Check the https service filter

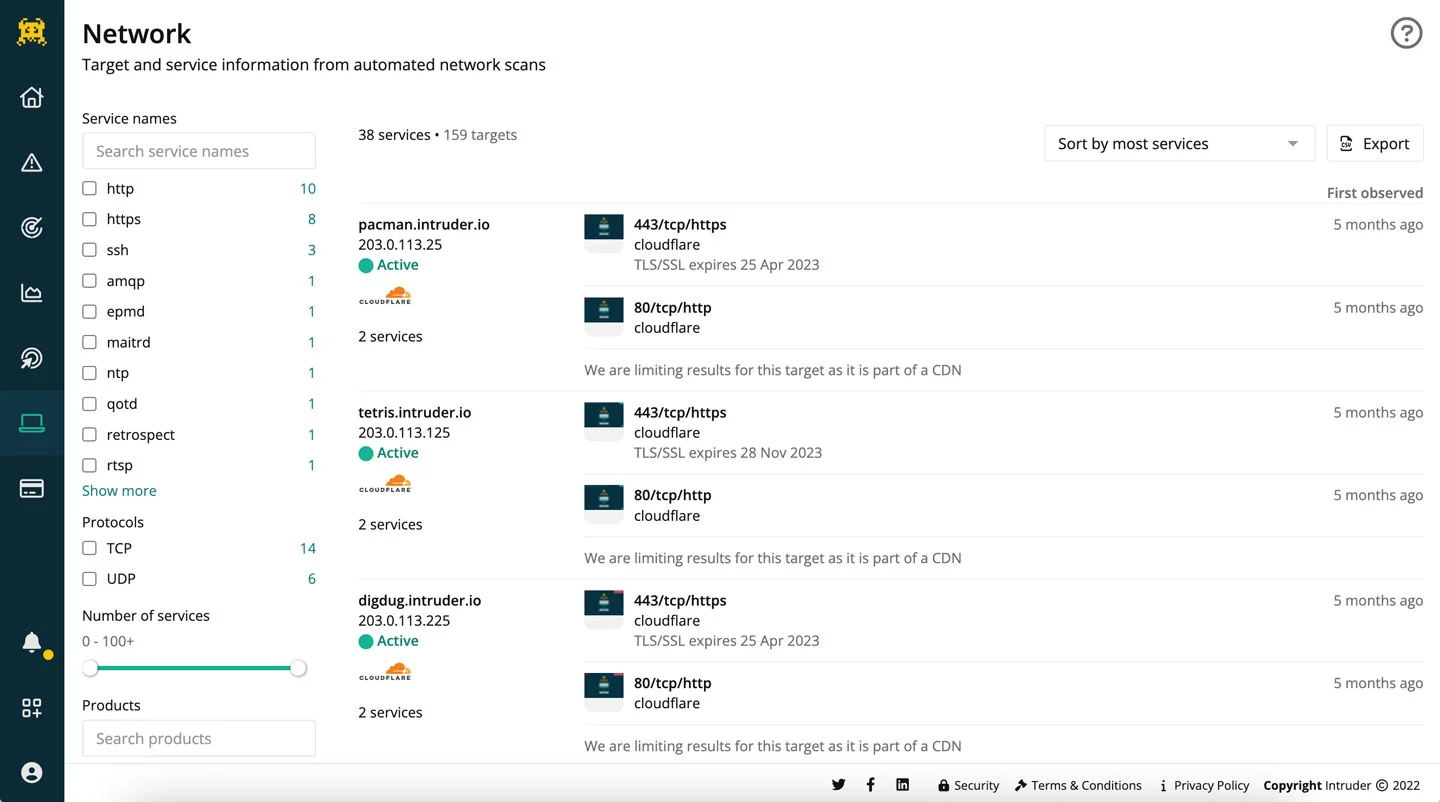click(89, 219)
